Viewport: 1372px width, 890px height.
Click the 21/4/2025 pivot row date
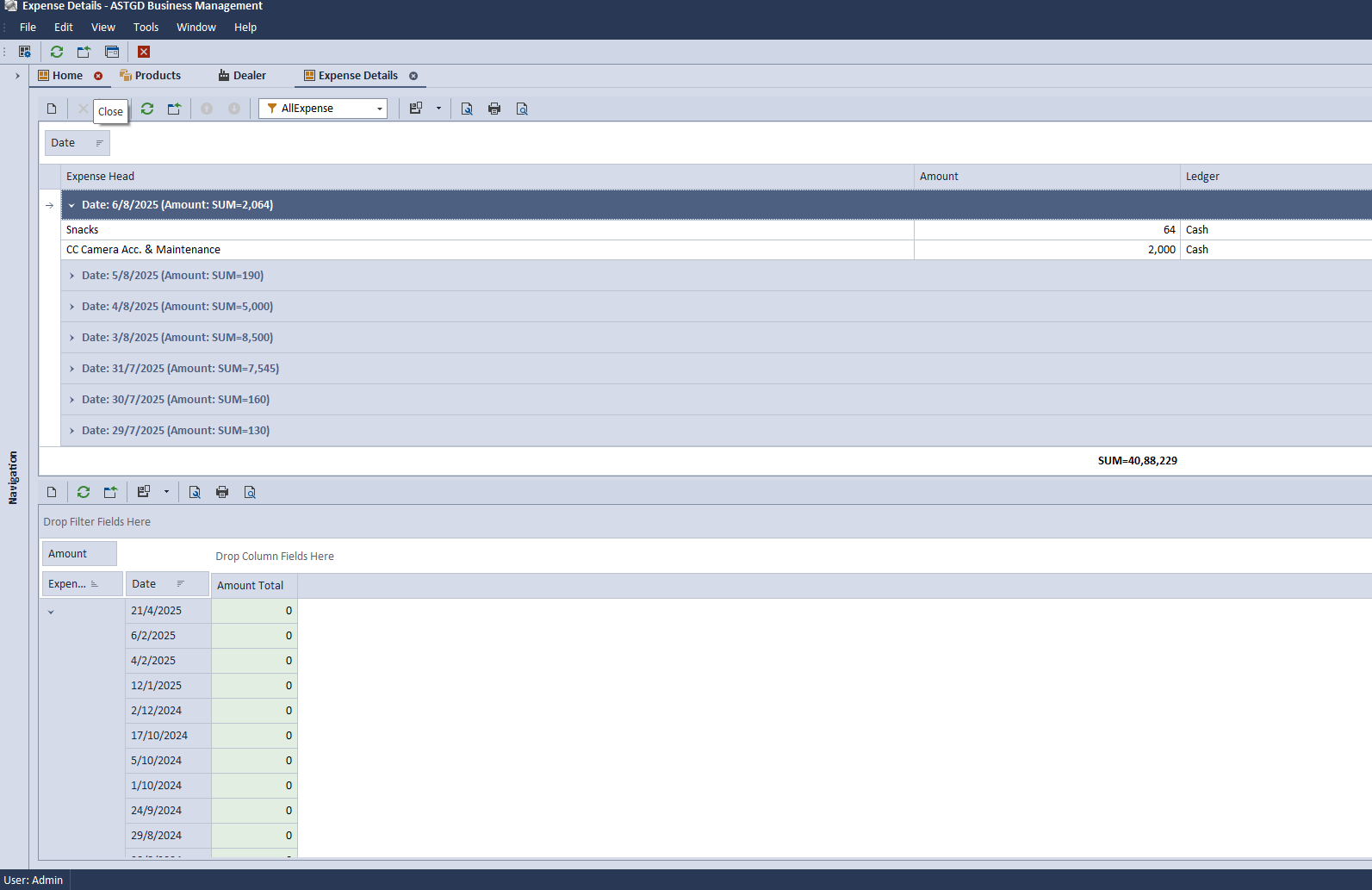(x=168, y=611)
